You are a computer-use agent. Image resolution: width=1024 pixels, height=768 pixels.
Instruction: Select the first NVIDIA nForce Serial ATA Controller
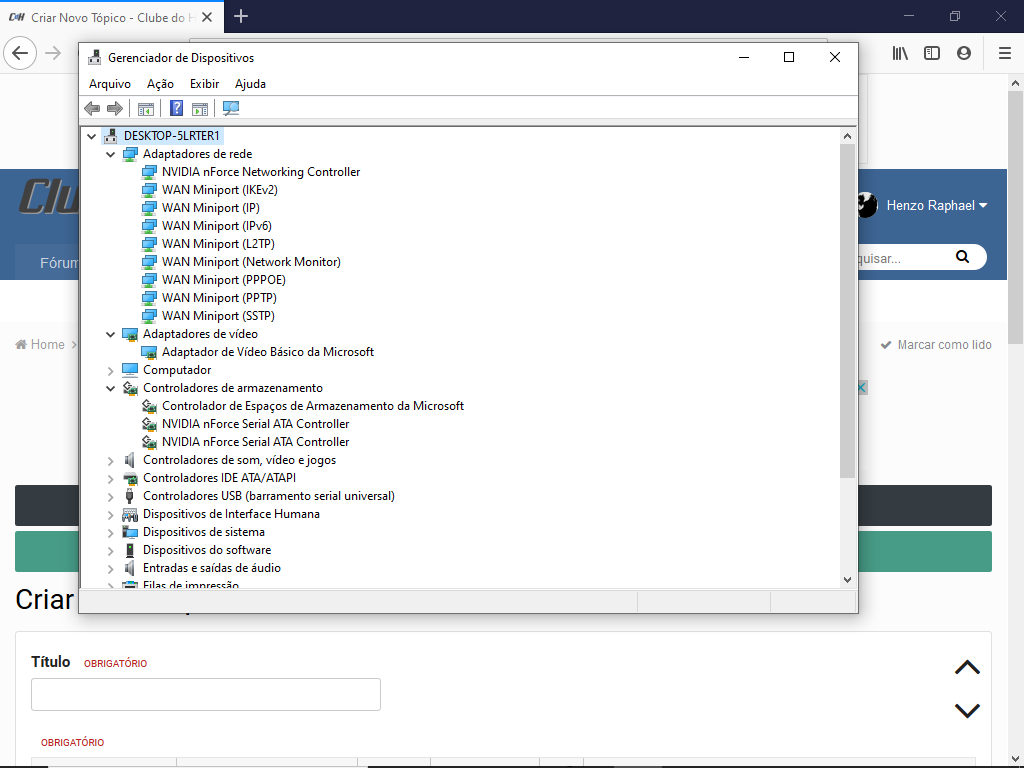255,424
